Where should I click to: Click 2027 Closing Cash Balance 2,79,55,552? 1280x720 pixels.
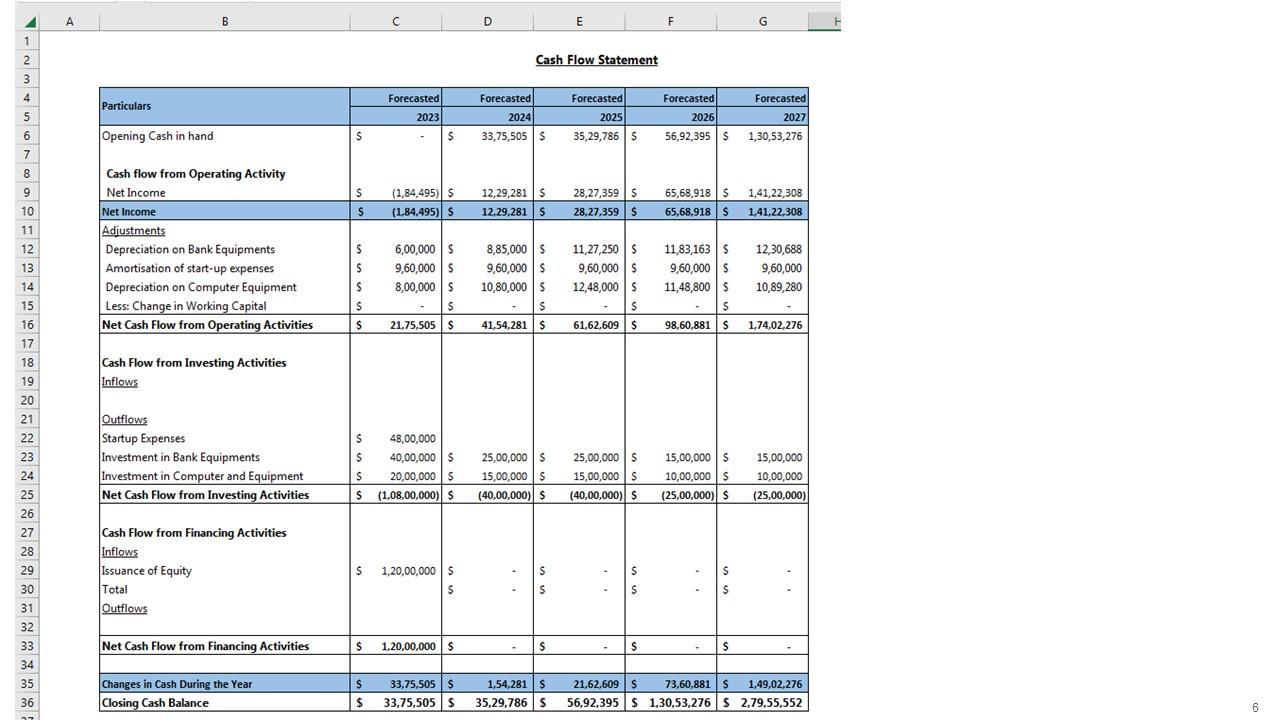[770, 703]
